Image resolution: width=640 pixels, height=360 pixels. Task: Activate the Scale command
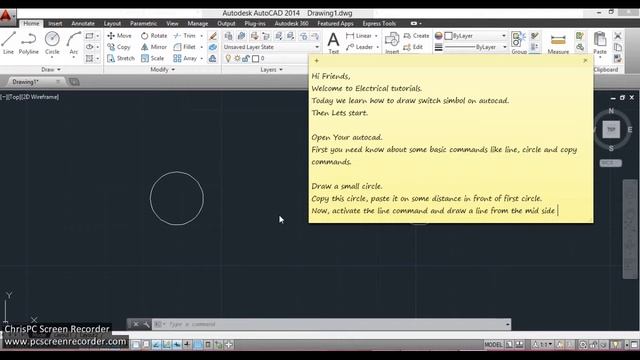(x=152, y=58)
